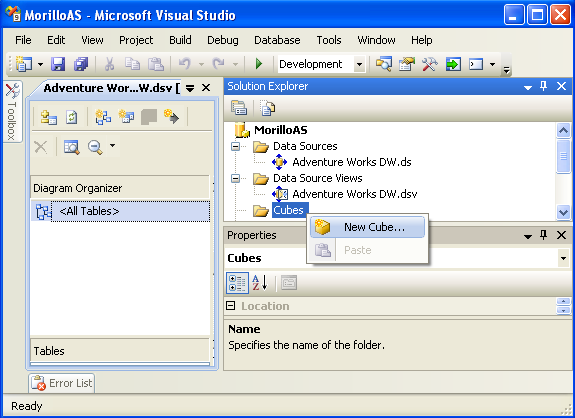Open the Error List tab
Image resolution: width=575 pixels, height=418 pixels.
[x=62, y=383]
